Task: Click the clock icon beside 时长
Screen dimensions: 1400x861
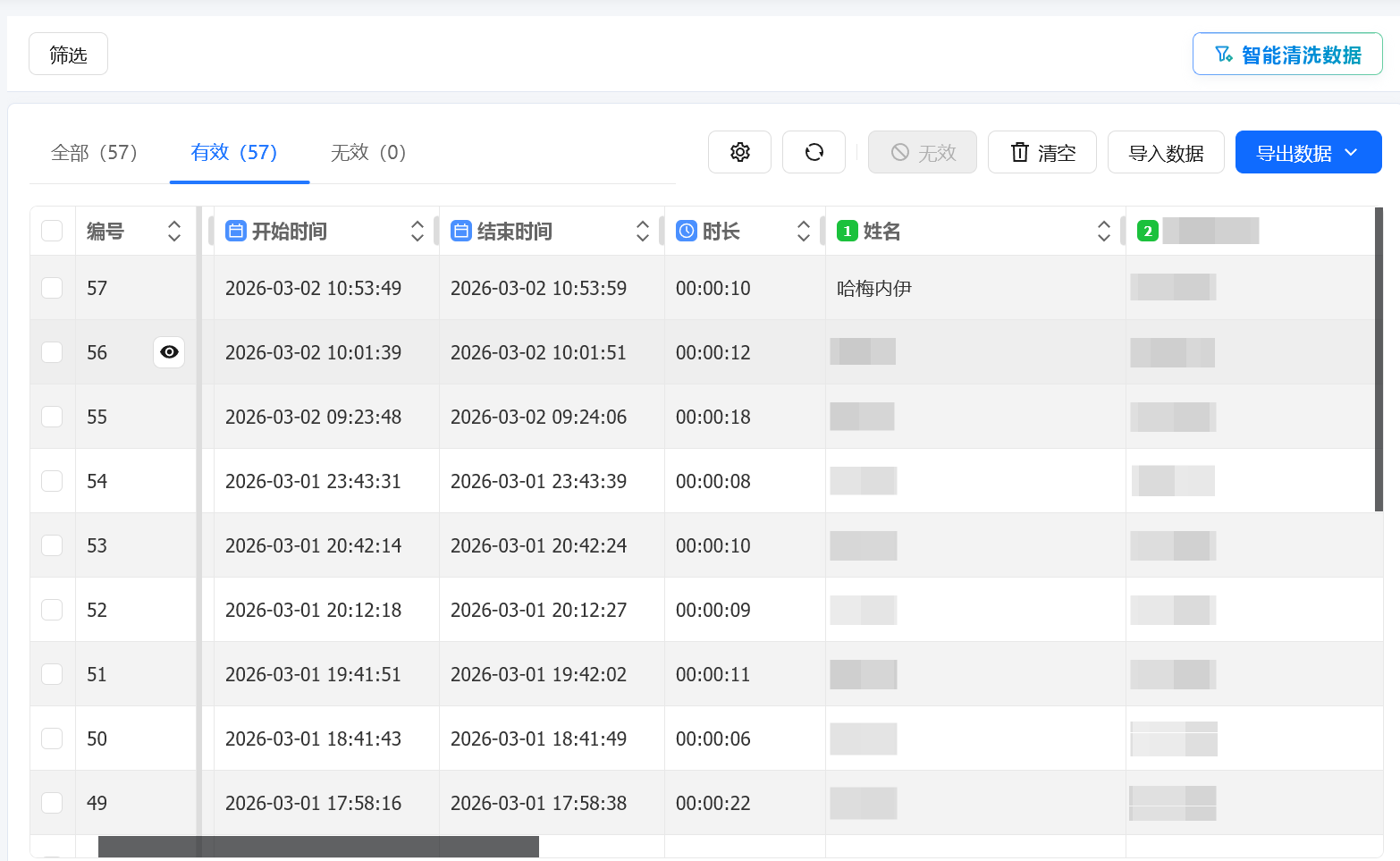Action: [x=686, y=231]
